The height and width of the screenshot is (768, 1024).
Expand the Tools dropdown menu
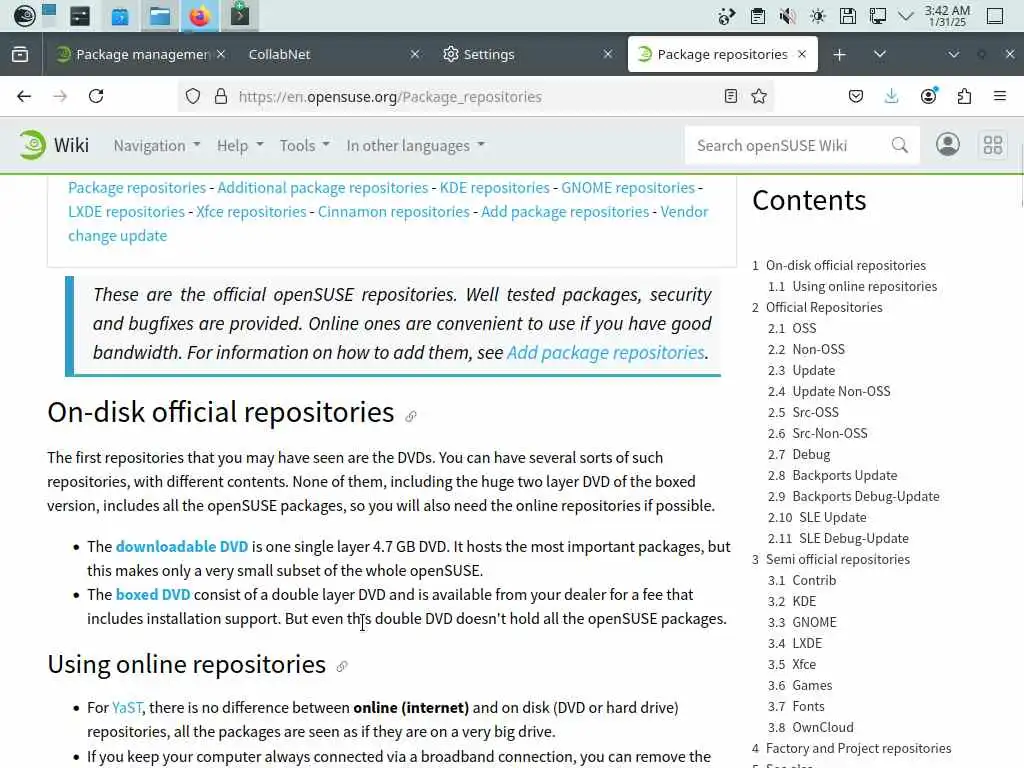click(x=305, y=146)
